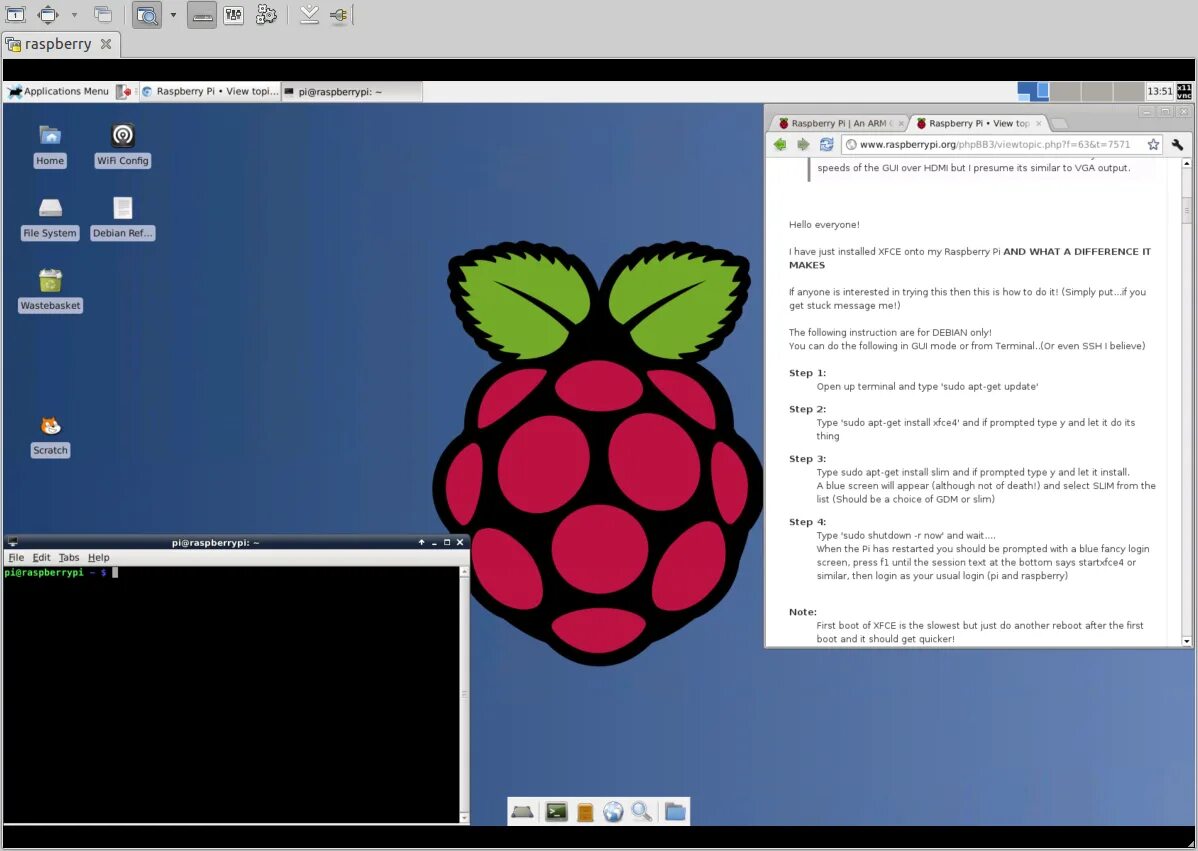Click the 'Step 4:' heading in the forum post
Screen dimensions: 1198x851
(x=807, y=522)
